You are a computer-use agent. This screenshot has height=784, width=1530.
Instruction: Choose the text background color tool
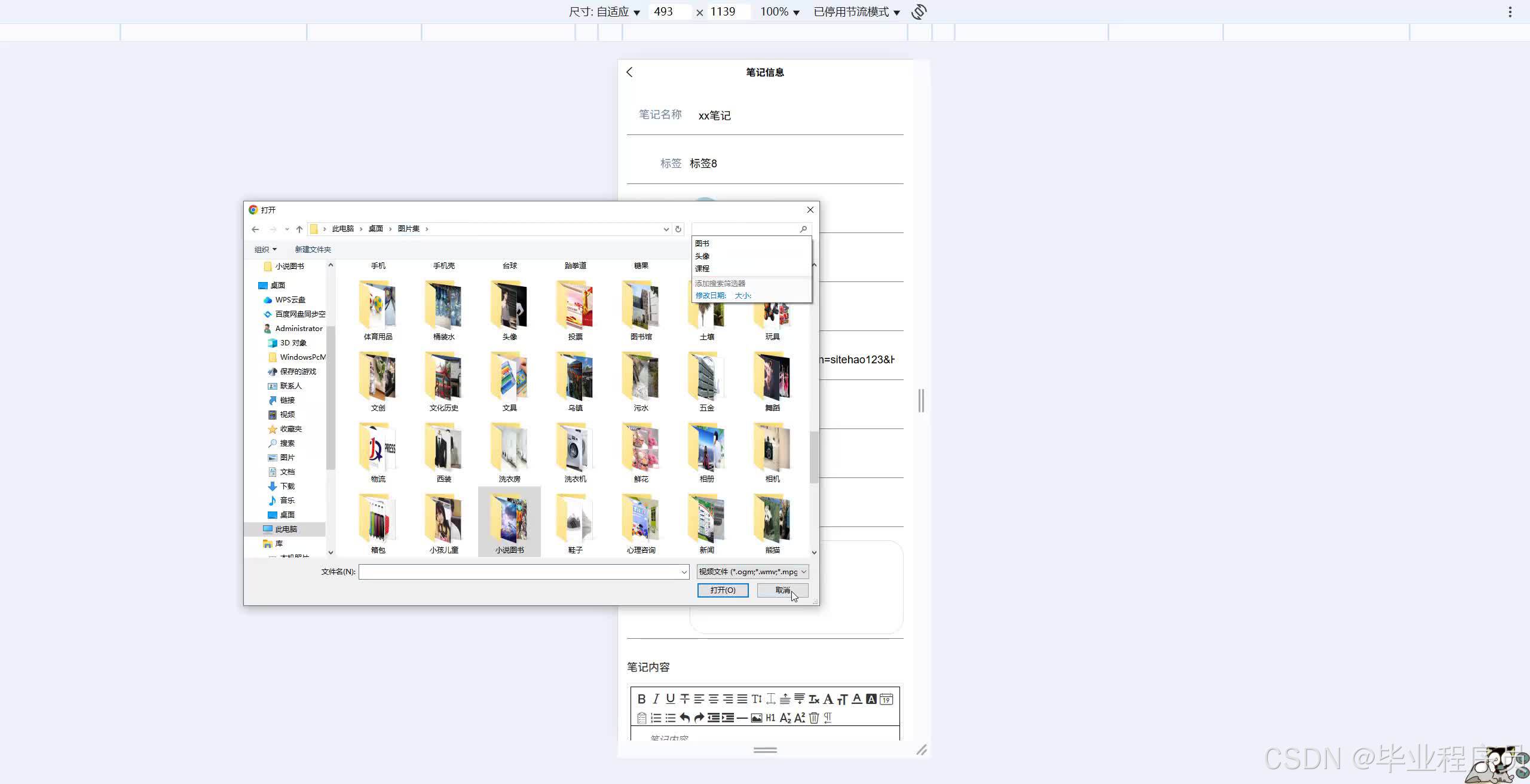pos(871,699)
